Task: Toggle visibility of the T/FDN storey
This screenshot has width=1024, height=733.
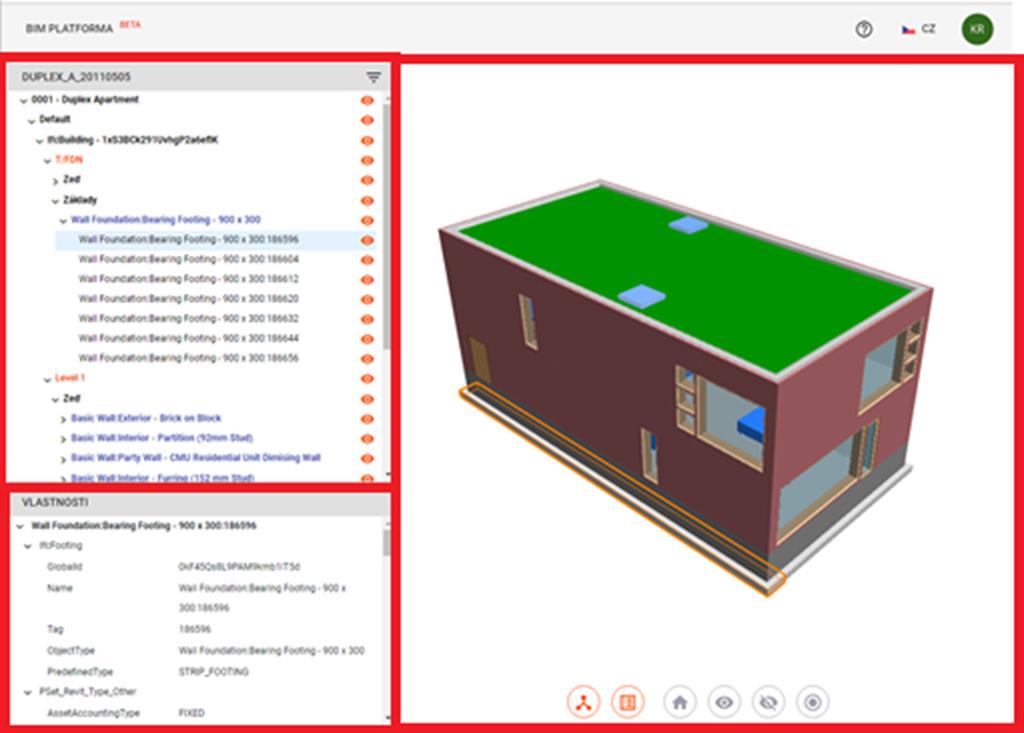Action: pyautogui.click(x=368, y=160)
